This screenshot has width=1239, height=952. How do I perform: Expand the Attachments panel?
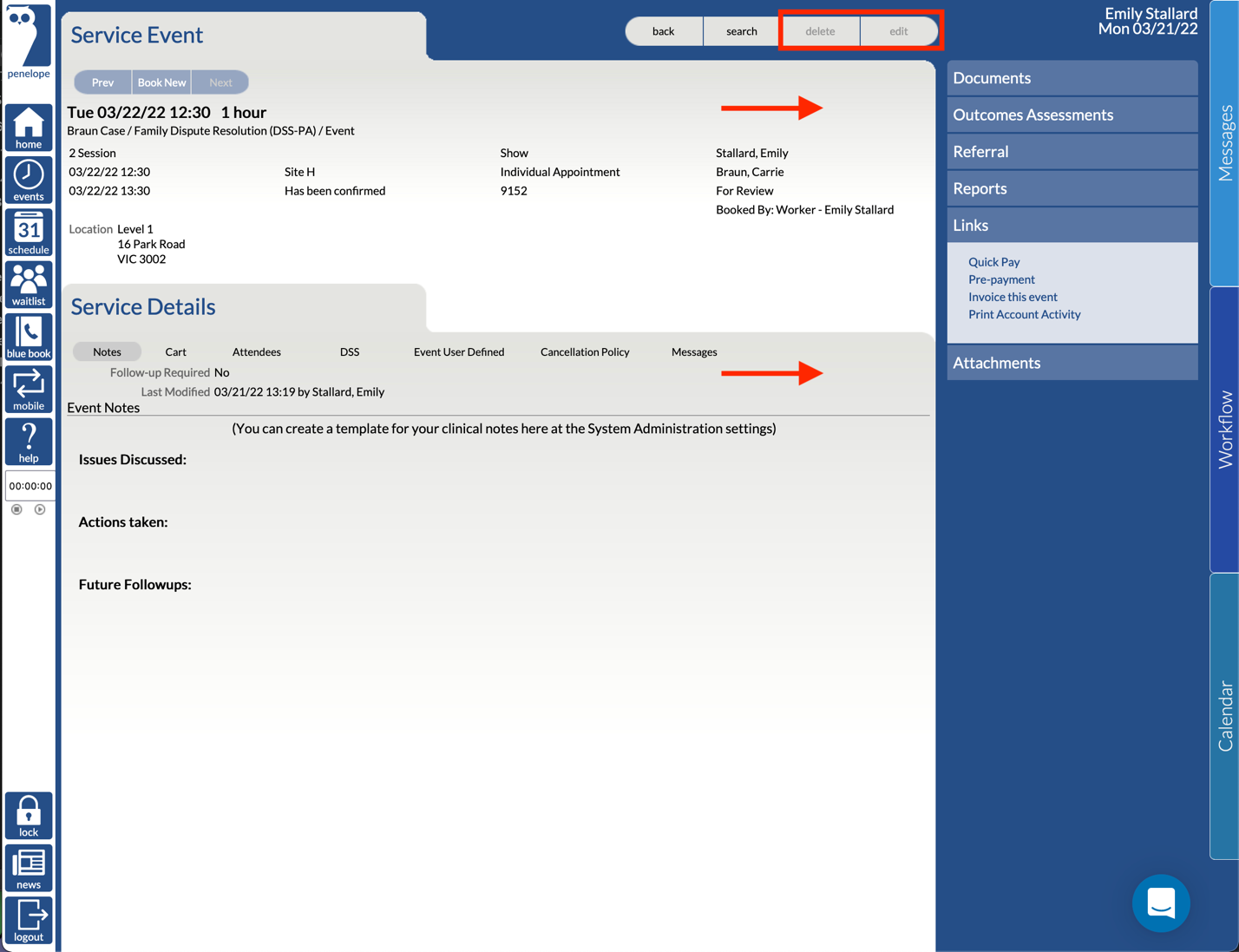tap(1072, 363)
